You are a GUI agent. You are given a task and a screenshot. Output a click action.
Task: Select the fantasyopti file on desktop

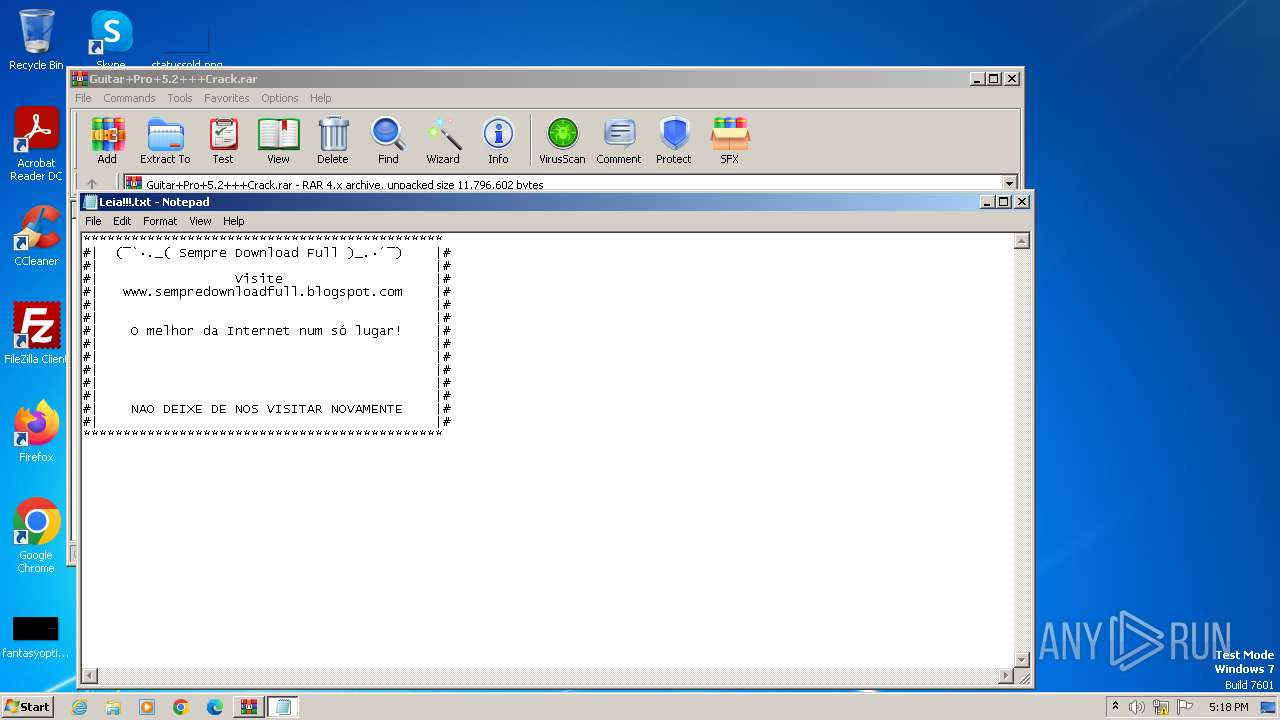[36, 637]
